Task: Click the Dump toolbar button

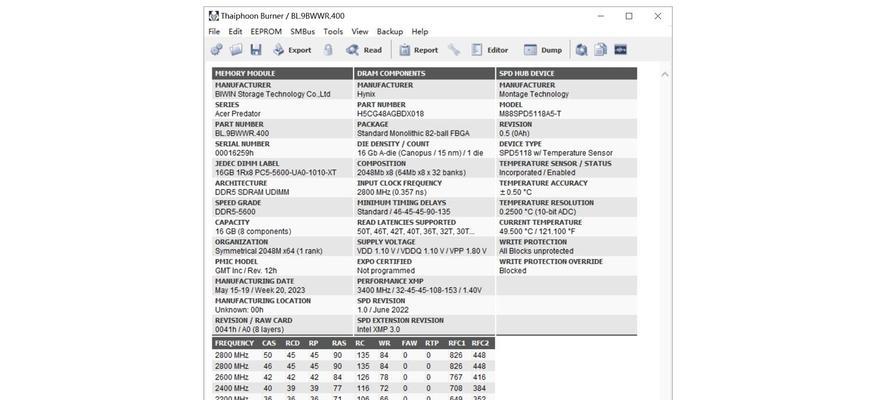Action: 543,50
